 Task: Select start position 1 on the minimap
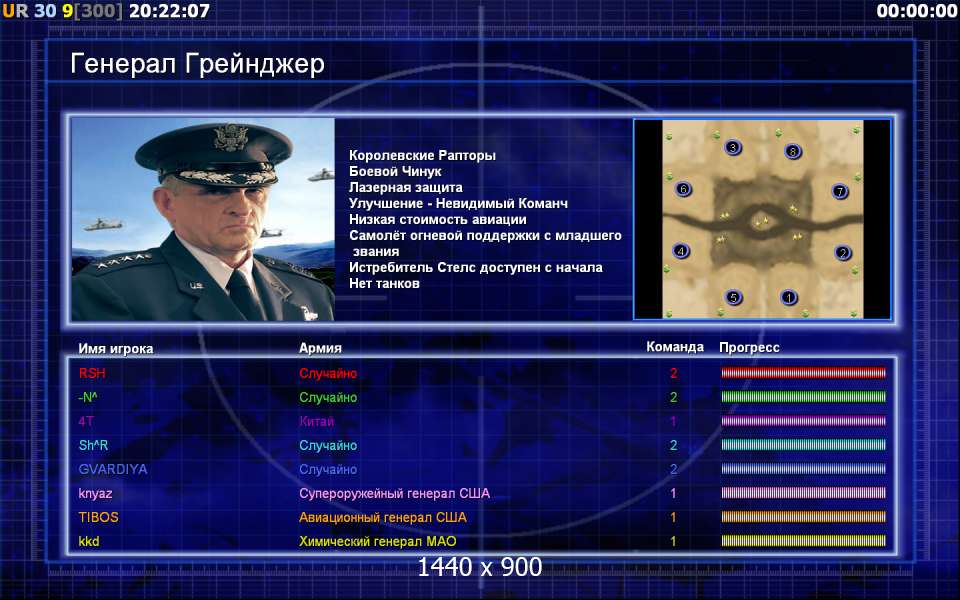[x=789, y=297]
